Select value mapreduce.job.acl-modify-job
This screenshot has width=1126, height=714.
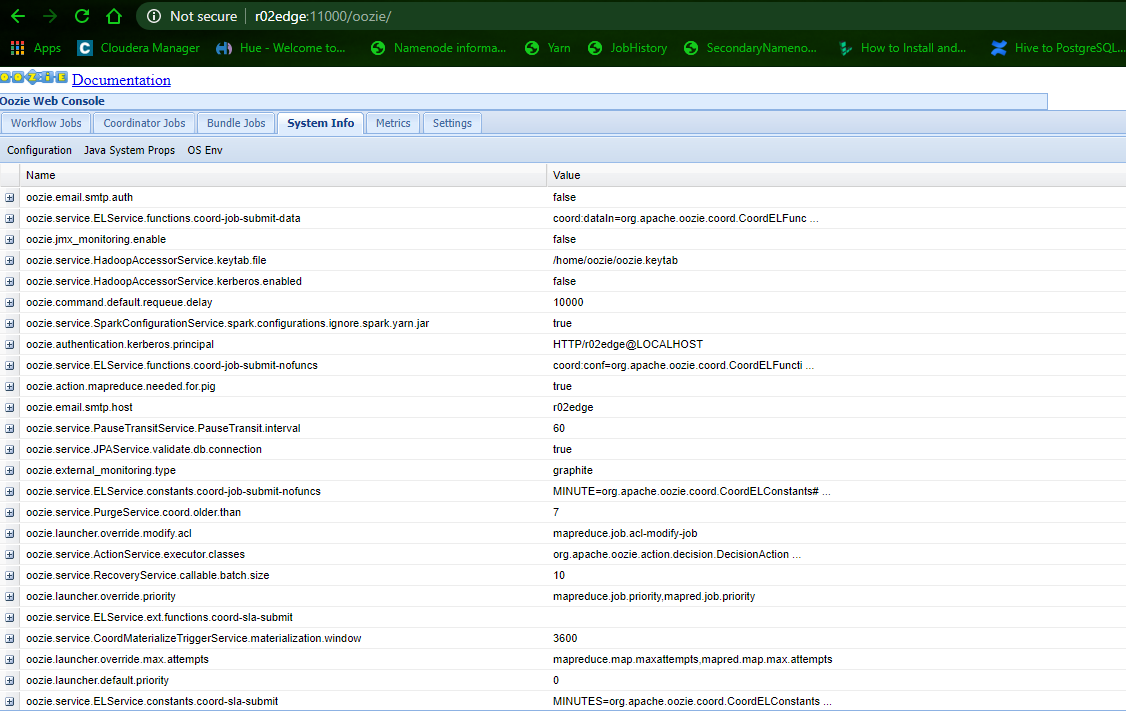tap(625, 533)
